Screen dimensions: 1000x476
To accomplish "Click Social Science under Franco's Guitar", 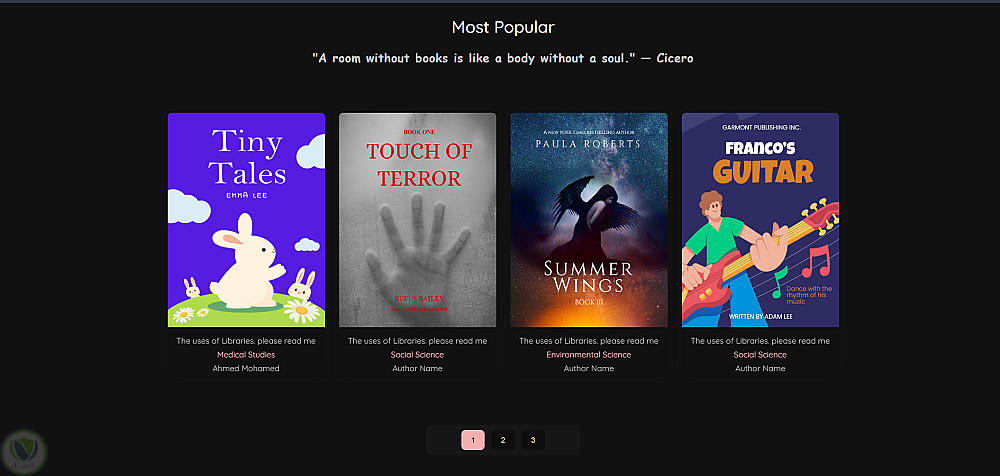I will point(760,355).
